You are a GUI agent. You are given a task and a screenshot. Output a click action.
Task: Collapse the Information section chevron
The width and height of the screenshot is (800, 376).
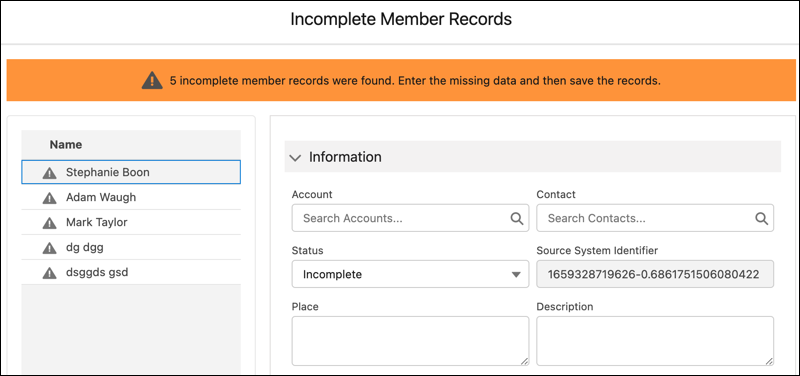[x=295, y=158]
